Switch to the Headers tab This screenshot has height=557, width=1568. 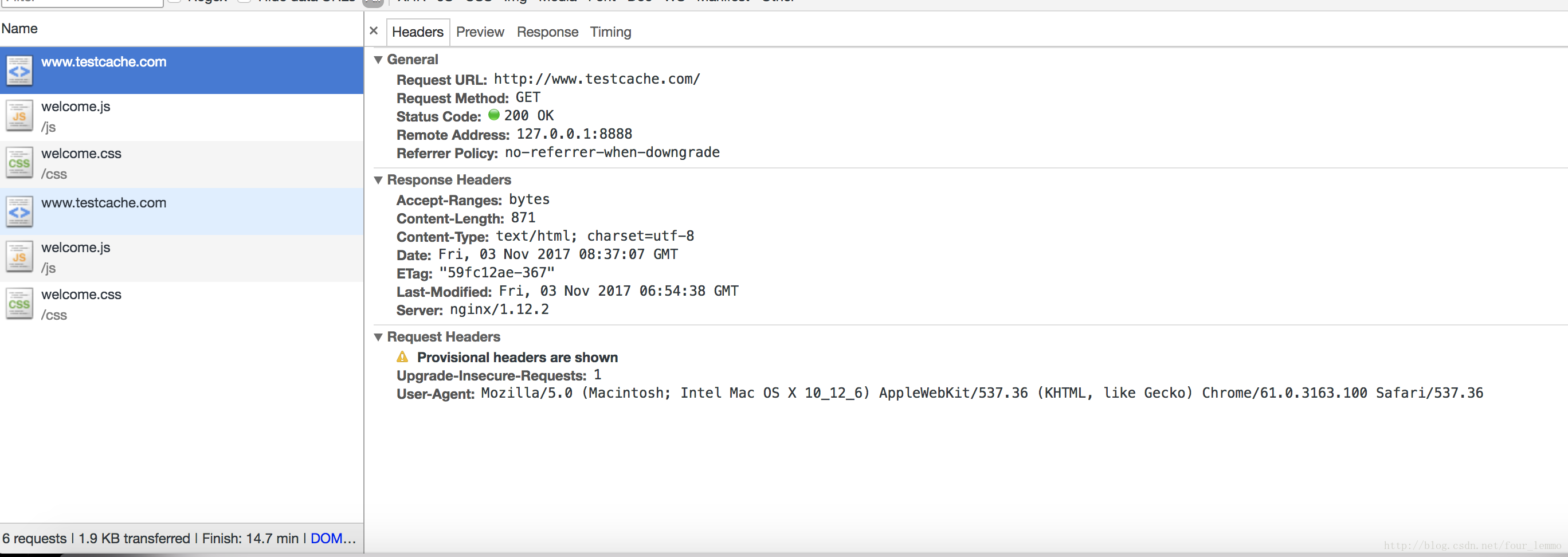click(x=418, y=32)
